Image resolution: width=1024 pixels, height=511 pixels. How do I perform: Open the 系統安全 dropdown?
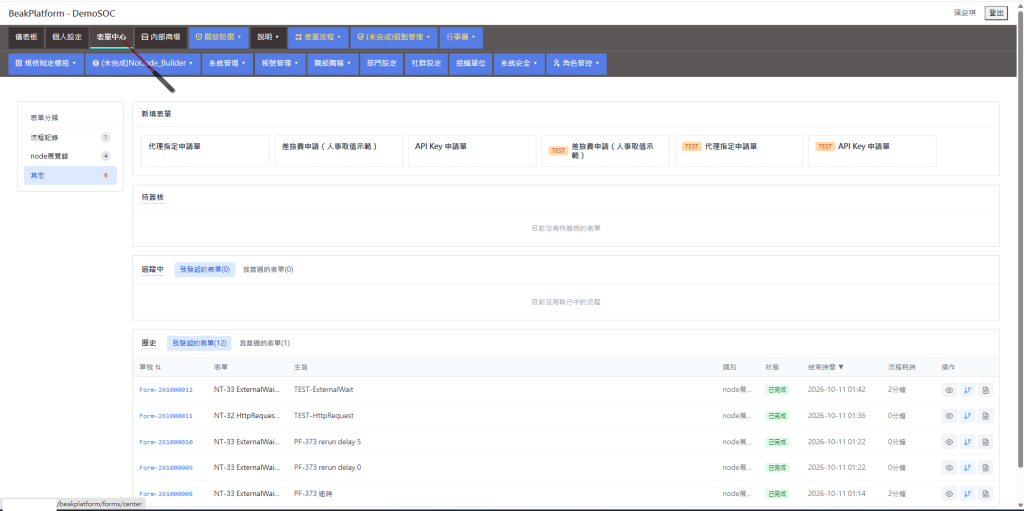coord(519,63)
